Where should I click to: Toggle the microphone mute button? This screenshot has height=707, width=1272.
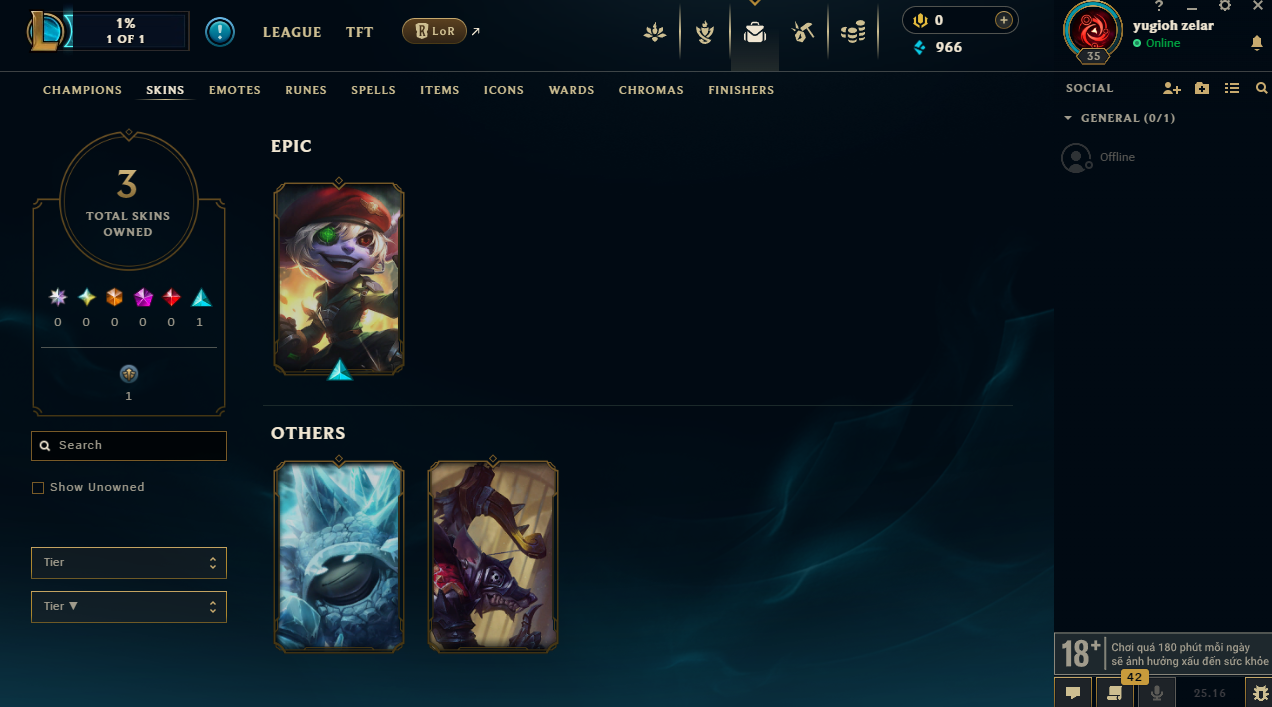click(x=1157, y=692)
